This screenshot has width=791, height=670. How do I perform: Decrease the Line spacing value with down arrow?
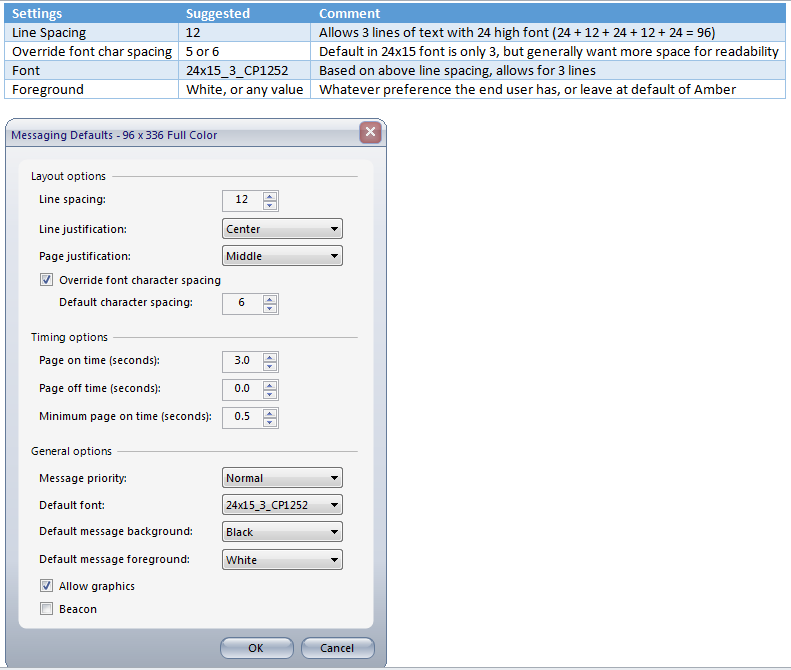[x=270, y=205]
